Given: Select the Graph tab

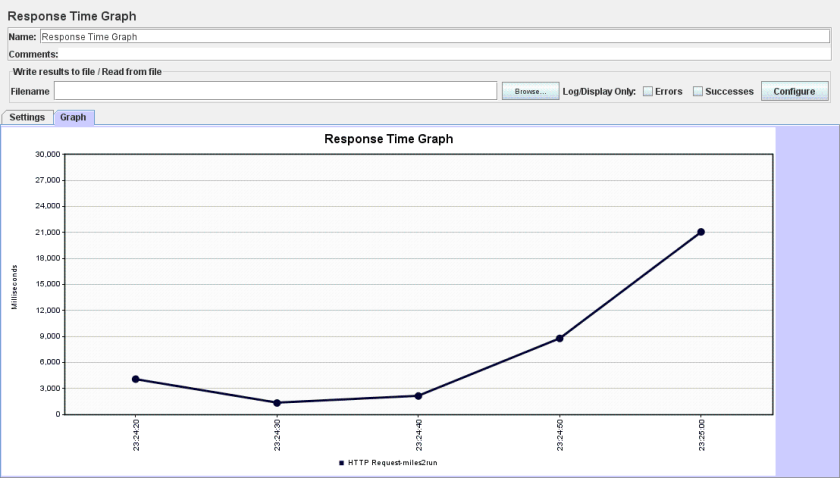Looking at the screenshot, I should (x=73, y=117).
